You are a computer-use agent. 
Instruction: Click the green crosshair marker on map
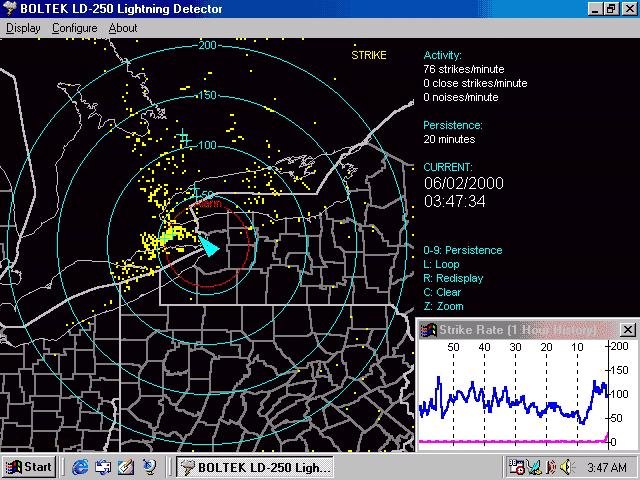[182, 137]
